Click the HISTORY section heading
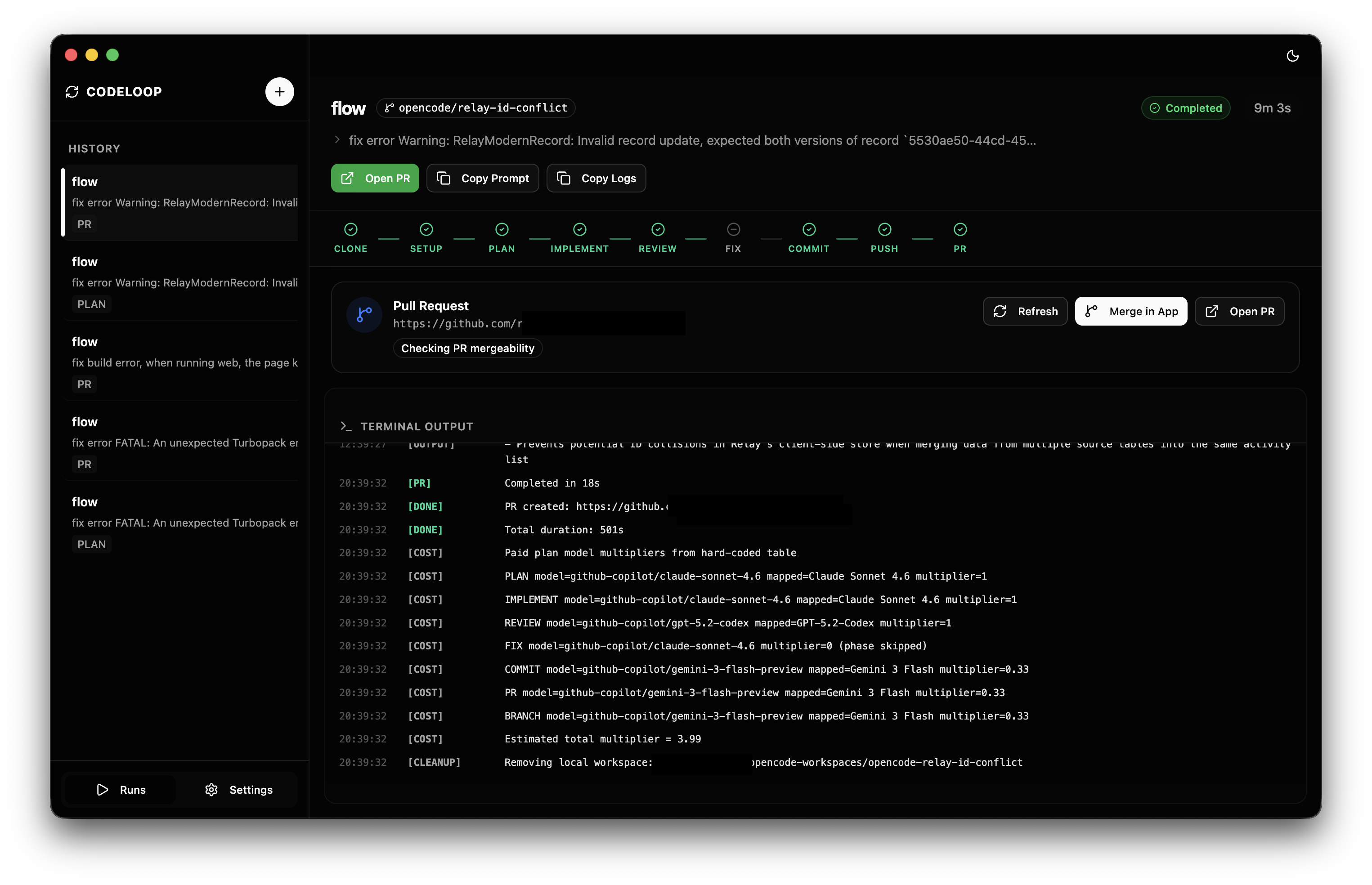Screen dimensions: 1372x885 [x=94, y=149]
